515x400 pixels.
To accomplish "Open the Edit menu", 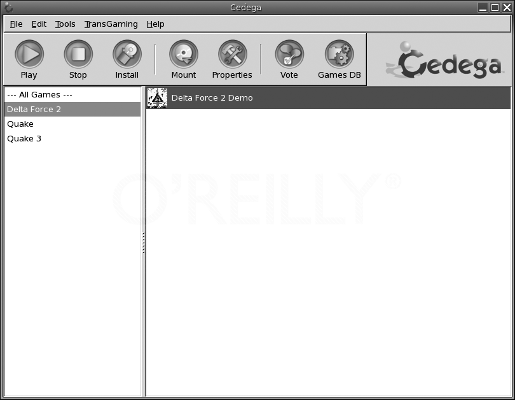I will (39, 24).
